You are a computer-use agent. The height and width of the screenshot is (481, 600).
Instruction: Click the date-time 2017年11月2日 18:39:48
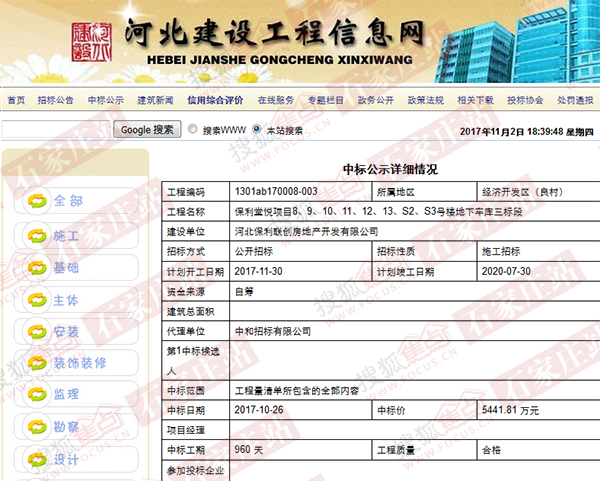click(x=511, y=132)
